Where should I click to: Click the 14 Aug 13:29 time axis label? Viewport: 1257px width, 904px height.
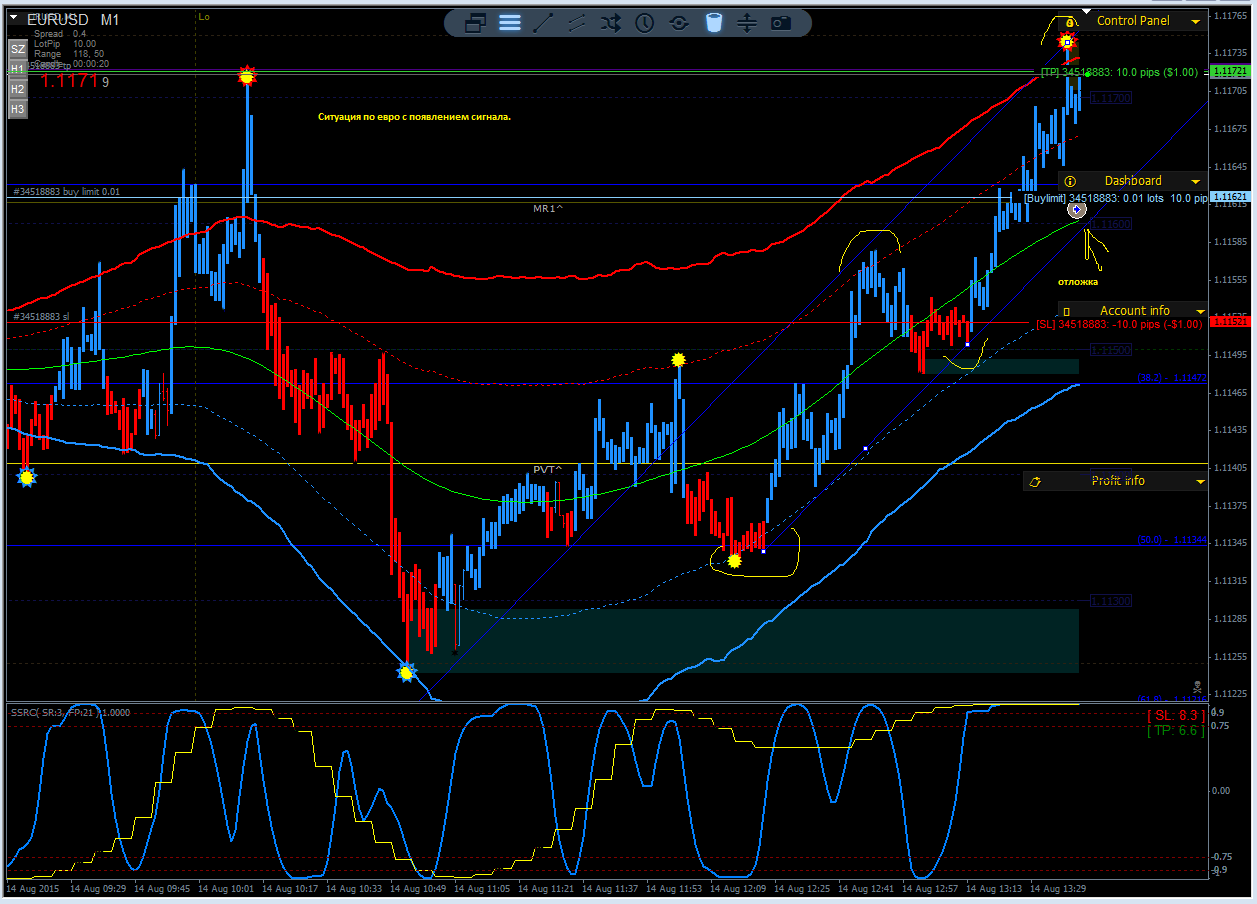[x=1060, y=887]
